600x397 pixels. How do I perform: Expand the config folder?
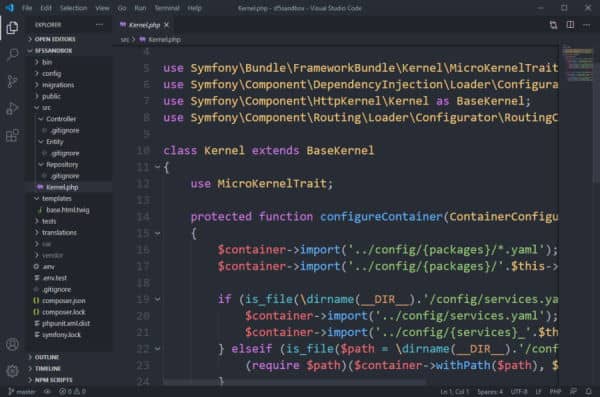click(x=69, y=74)
